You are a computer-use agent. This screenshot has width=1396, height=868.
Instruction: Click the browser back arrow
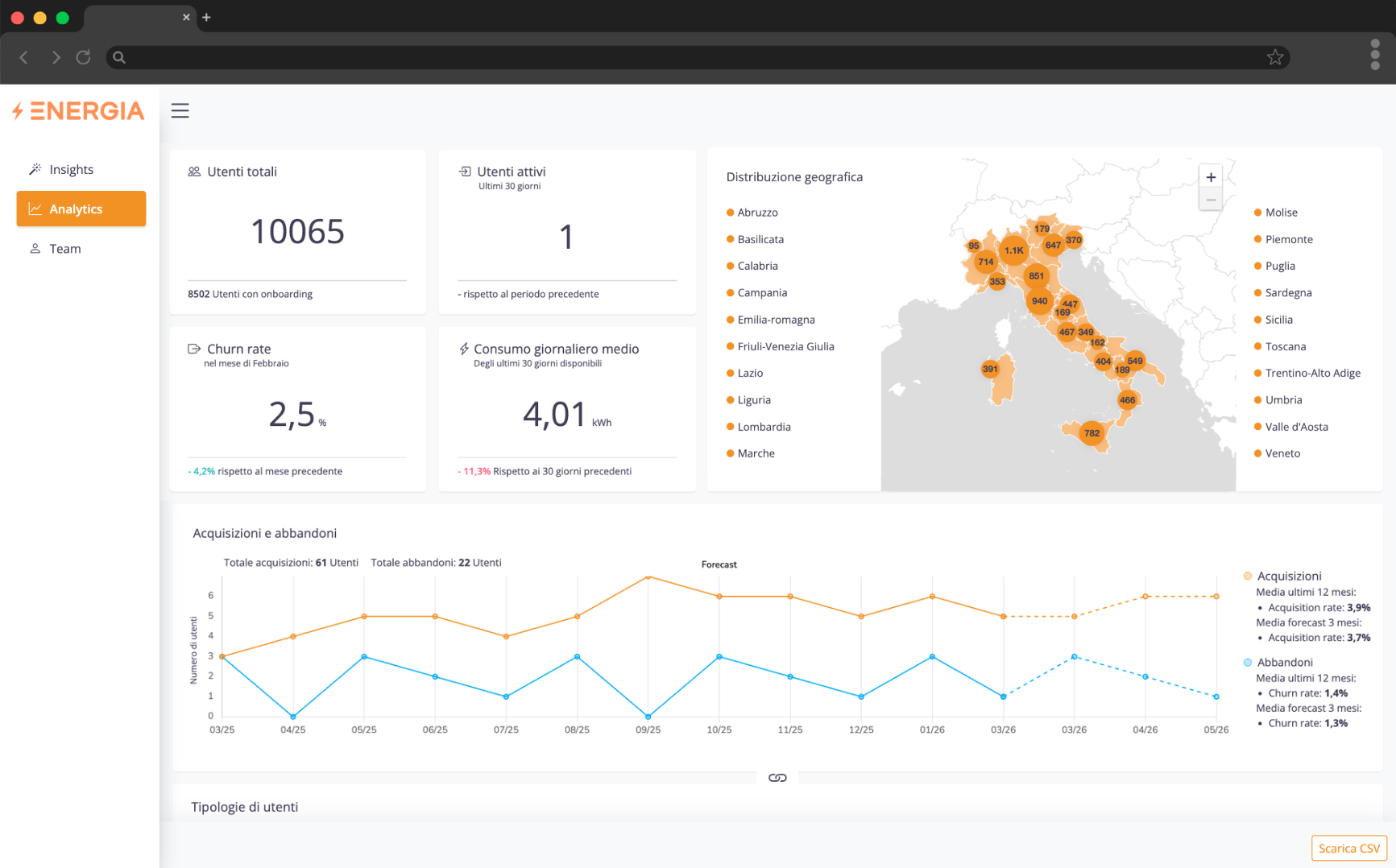tap(24, 57)
